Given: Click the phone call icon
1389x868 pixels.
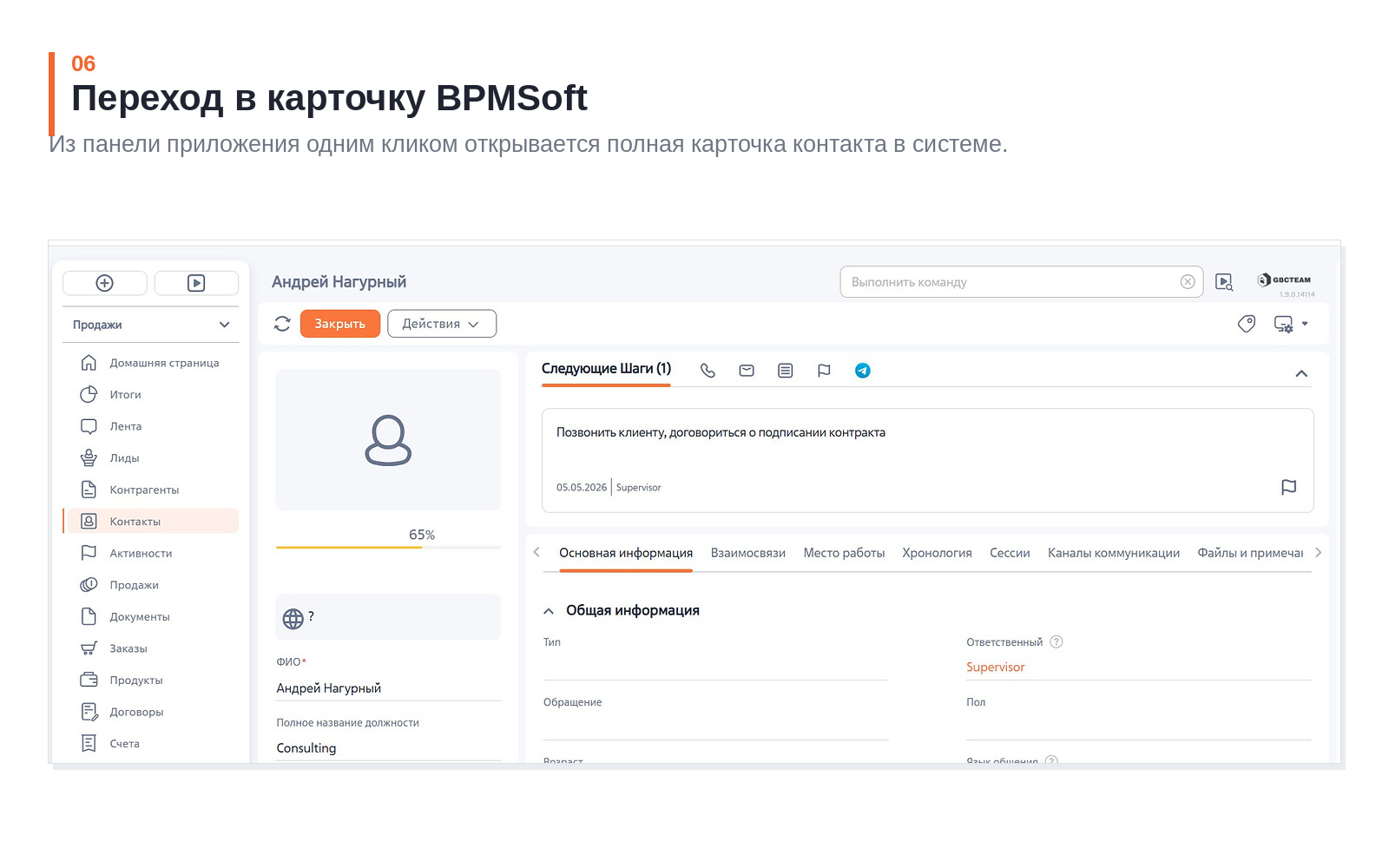Looking at the screenshot, I should (708, 371).
